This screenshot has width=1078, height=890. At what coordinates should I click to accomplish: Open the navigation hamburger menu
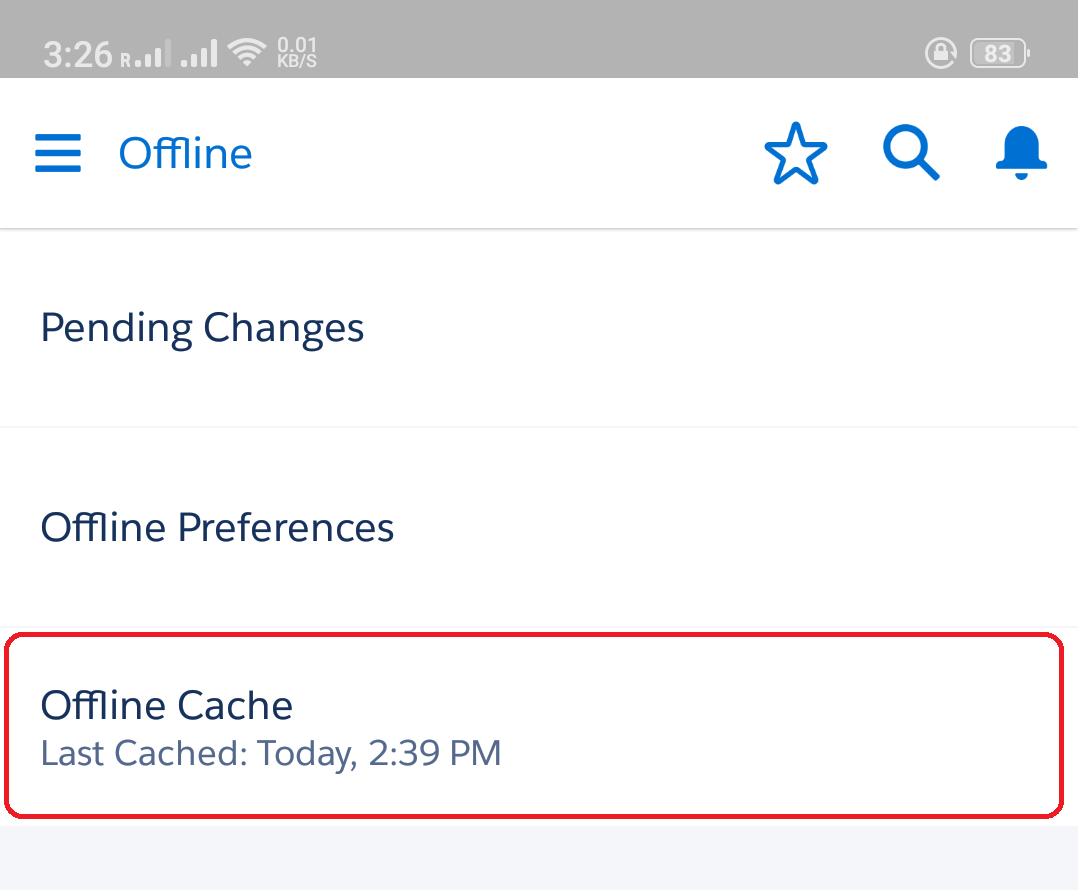click(x=57, y=153)
